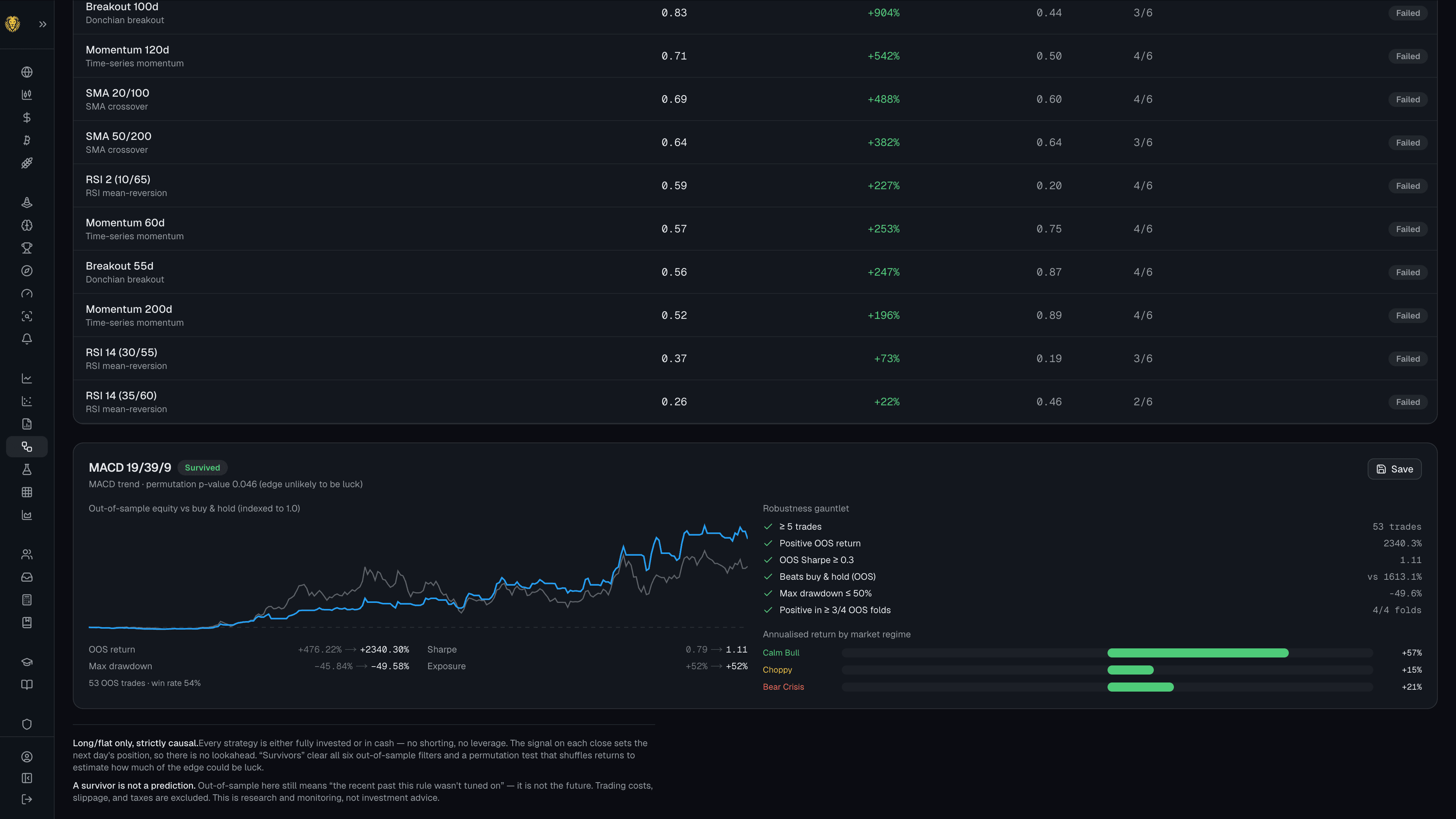This screenshot has height=819, width=1456.
Task: Select the RSI 14 (35/60) strategy row
Action: pos(755,402)
